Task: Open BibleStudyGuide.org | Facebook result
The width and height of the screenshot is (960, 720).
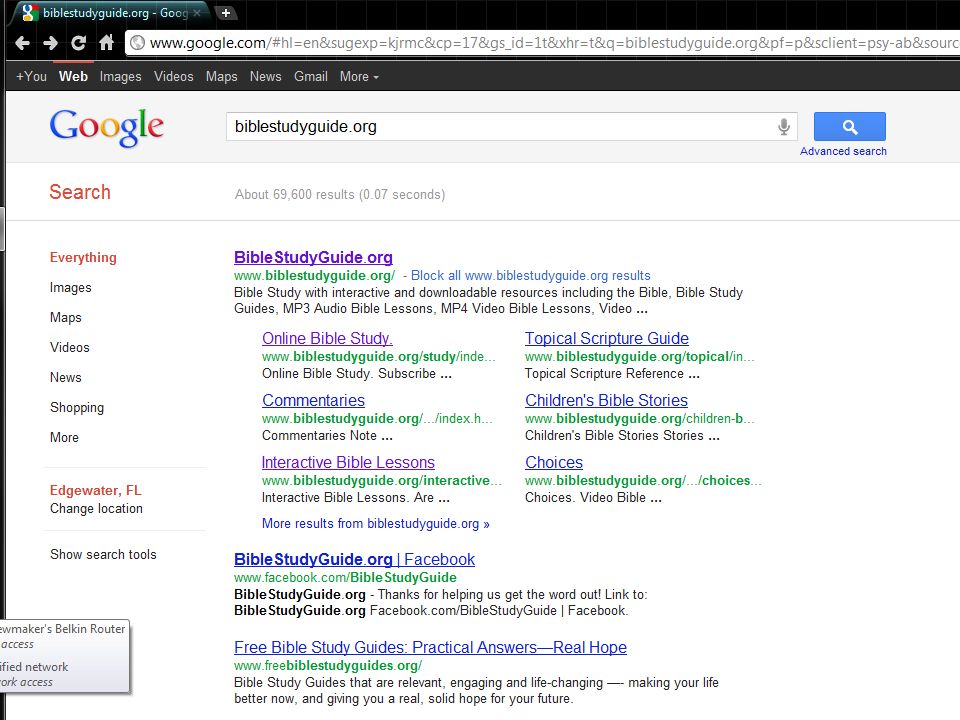Action: pyautogui.click(x=354, y=560)
